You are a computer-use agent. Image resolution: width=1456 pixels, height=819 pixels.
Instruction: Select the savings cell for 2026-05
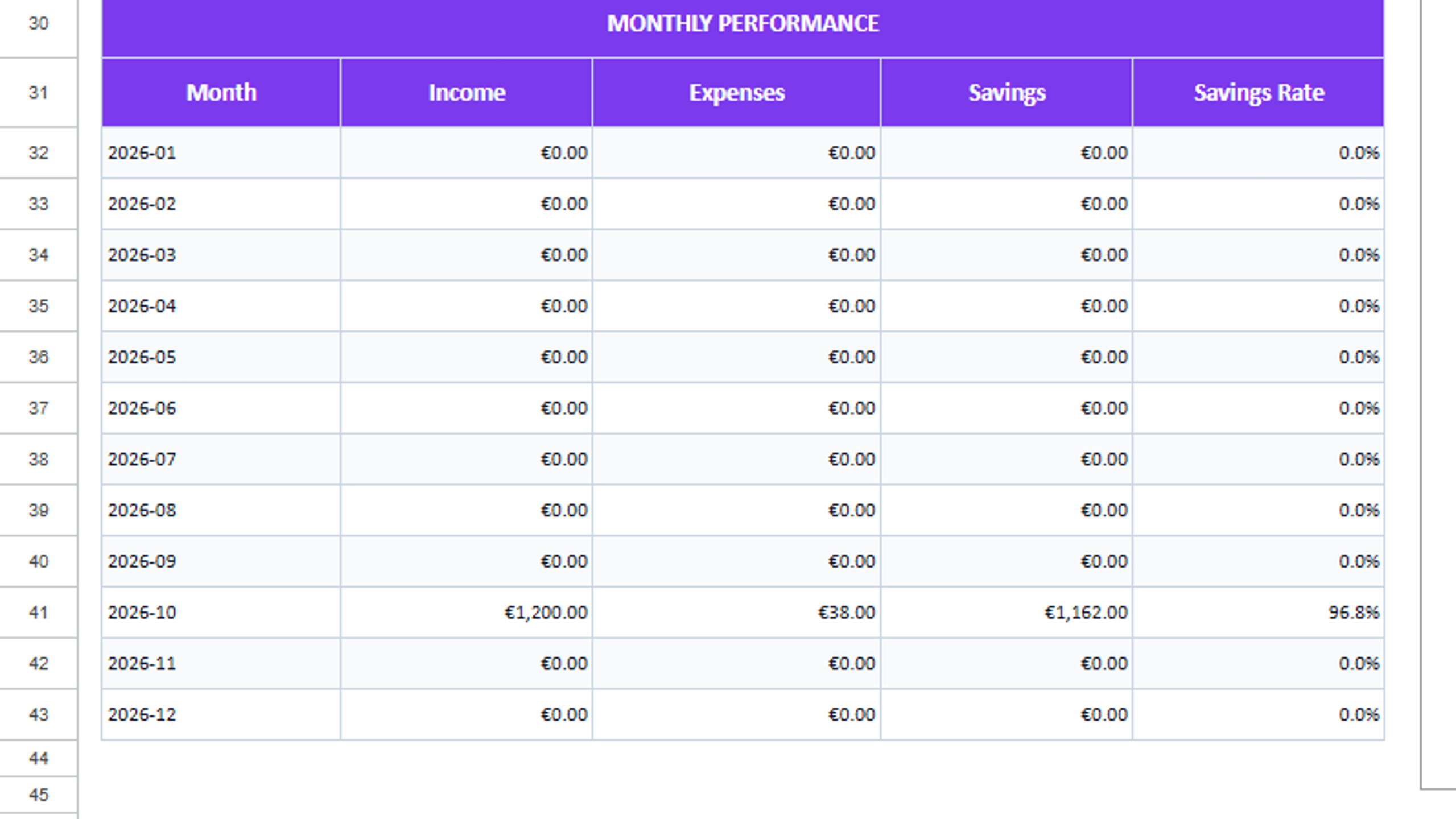[x=1007, y=357]
